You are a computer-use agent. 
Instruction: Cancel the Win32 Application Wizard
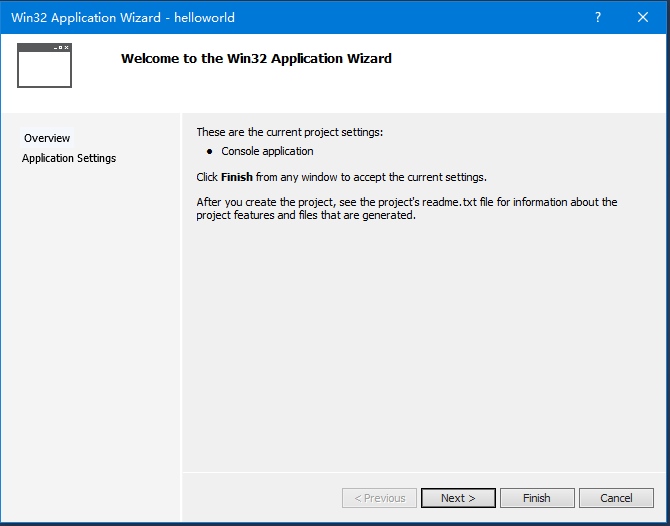coord(616,498)
